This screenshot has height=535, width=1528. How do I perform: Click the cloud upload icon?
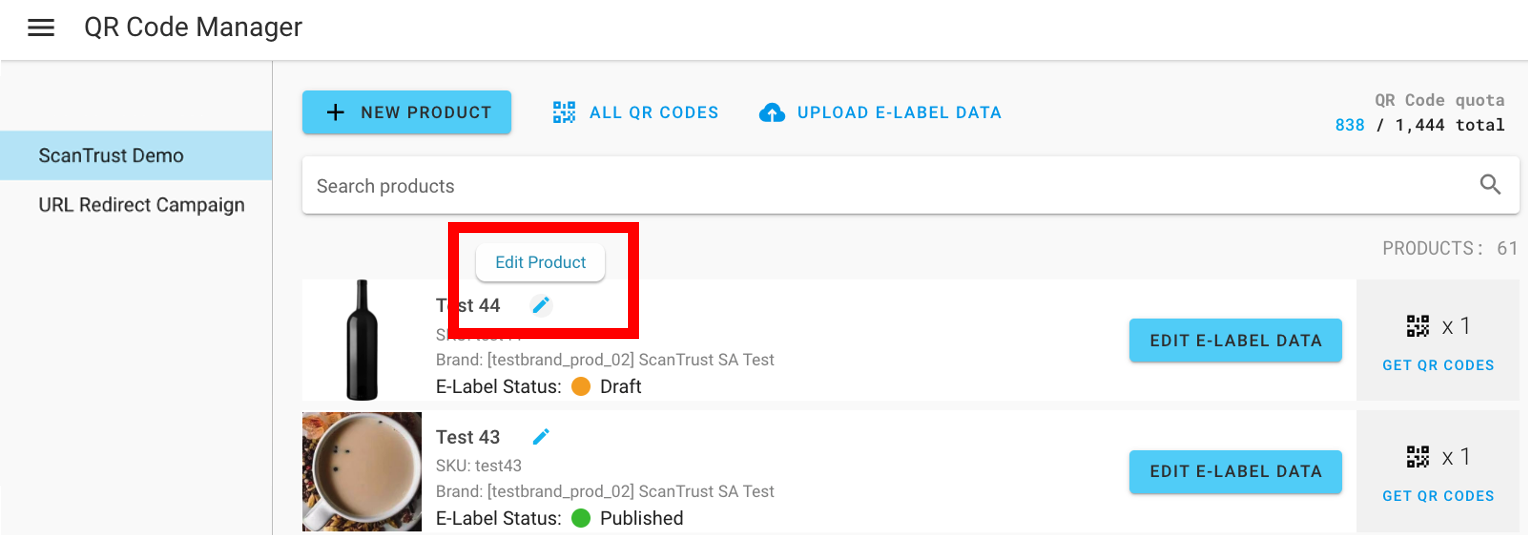tap(772, 113)
